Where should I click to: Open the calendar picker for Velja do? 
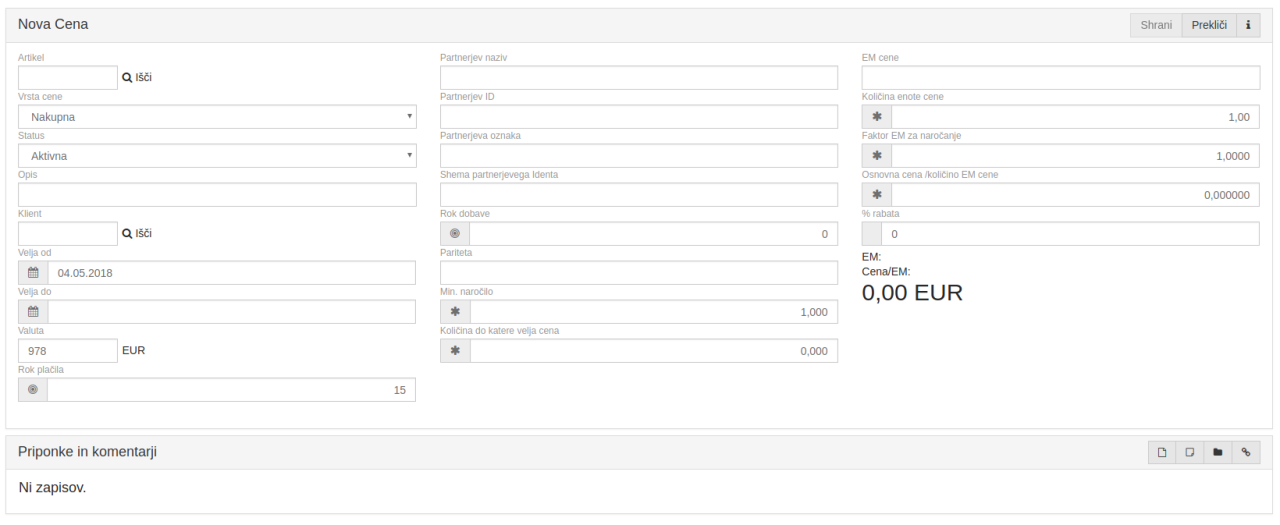coord(33,312)
